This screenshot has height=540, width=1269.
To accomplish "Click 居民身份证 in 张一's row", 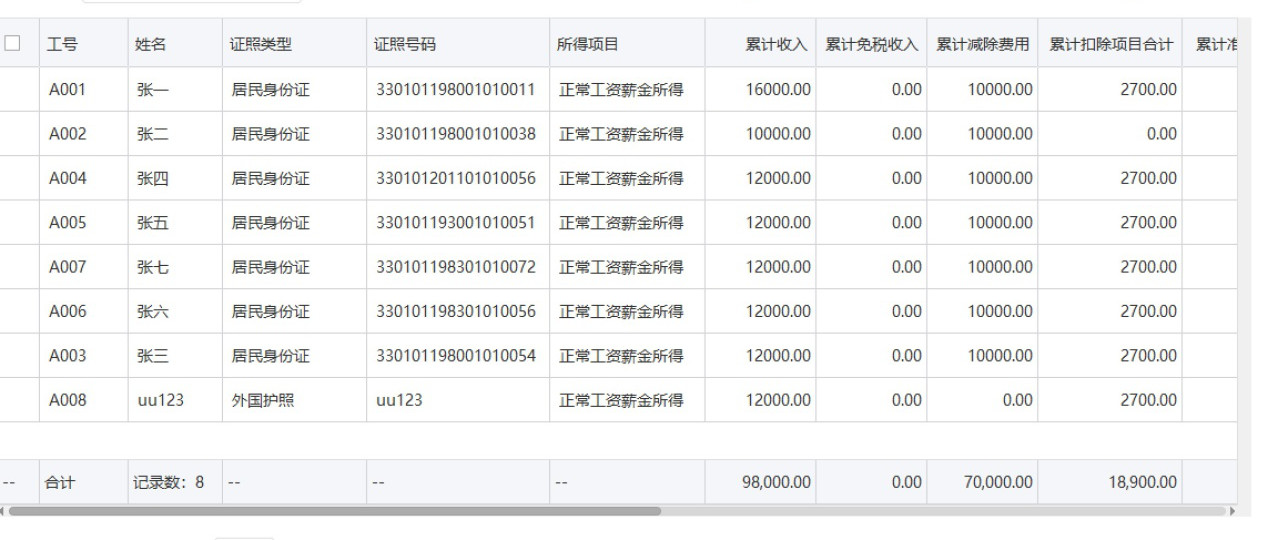I will pos(270,90).
